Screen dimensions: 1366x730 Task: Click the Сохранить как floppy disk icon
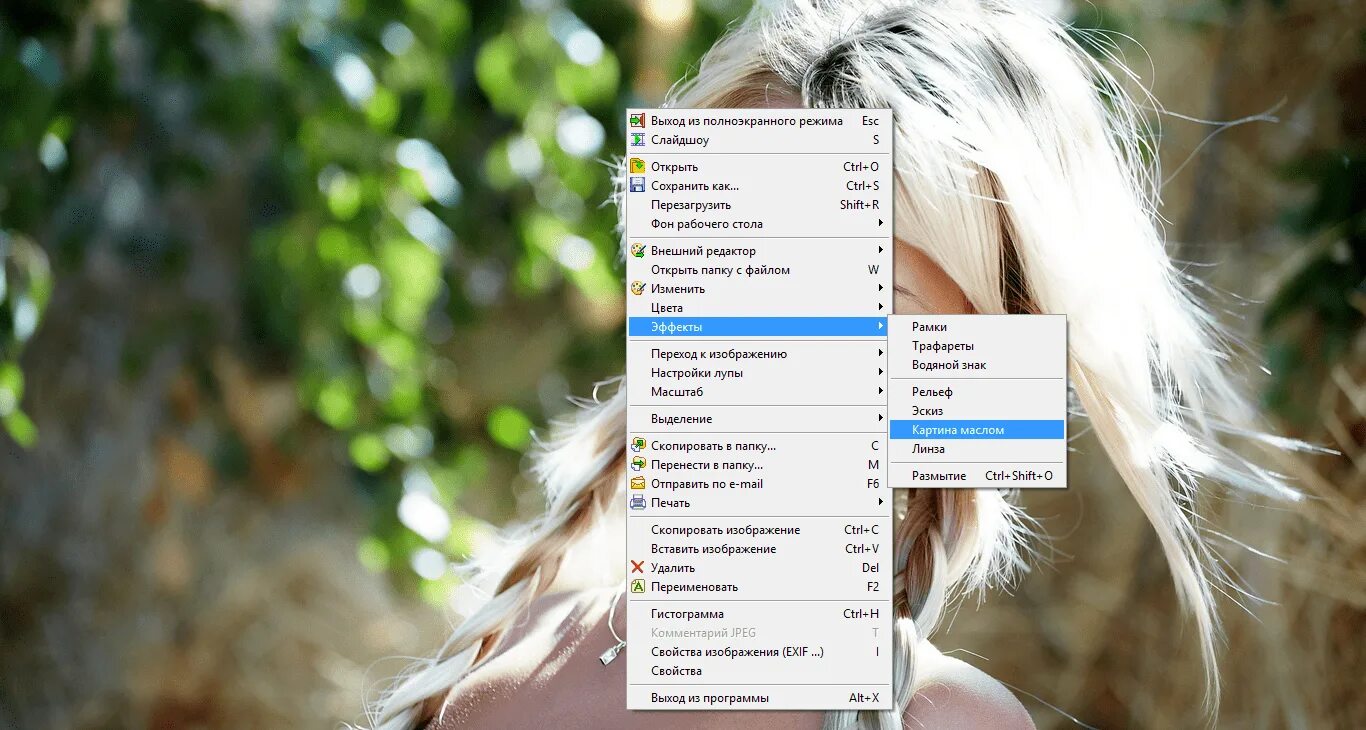pyautogui.click(x=637, y=186)
